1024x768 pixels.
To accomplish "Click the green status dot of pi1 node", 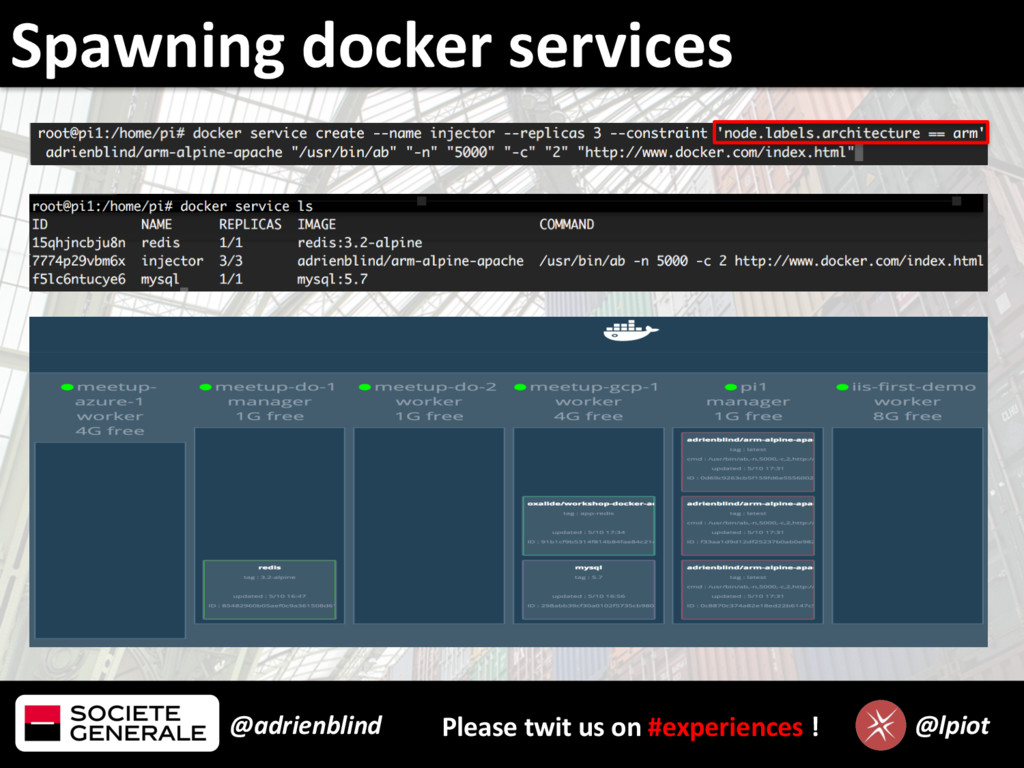I will [x=731, y=387].
